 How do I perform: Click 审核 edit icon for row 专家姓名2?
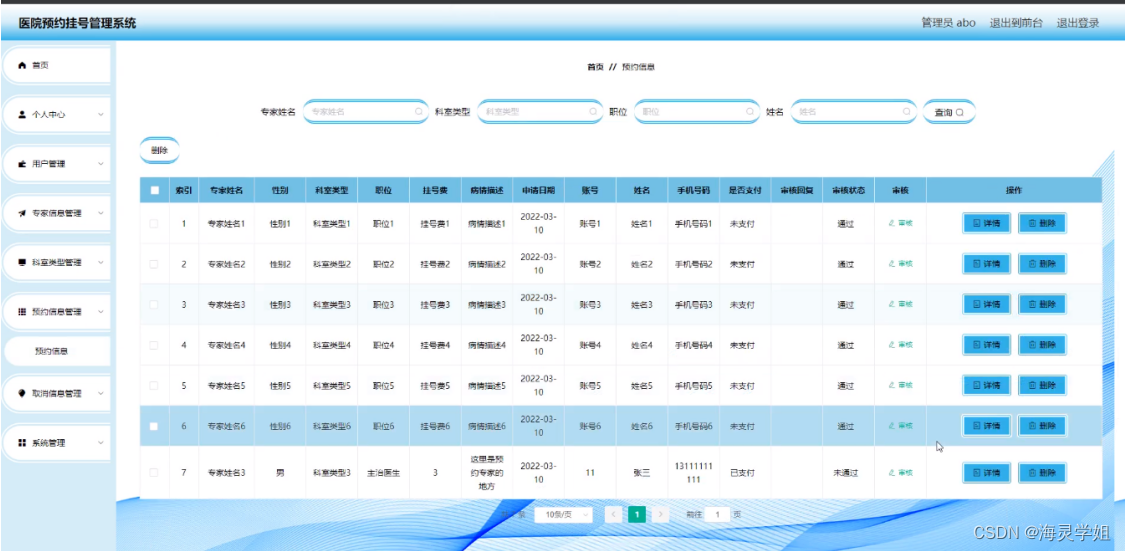pyautogui.click(x=893, y=264)
